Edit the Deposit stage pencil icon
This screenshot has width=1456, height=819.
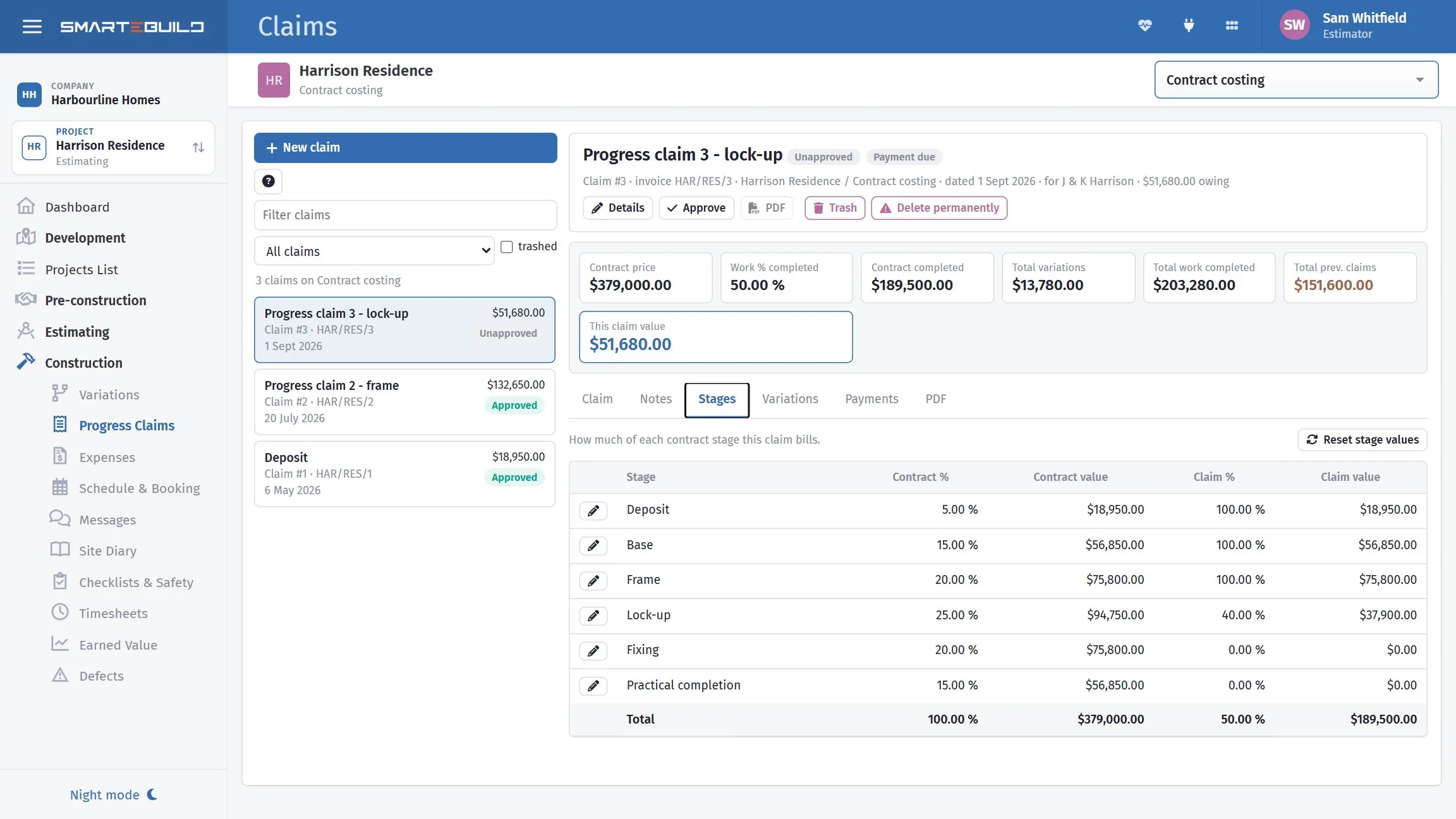593,510
